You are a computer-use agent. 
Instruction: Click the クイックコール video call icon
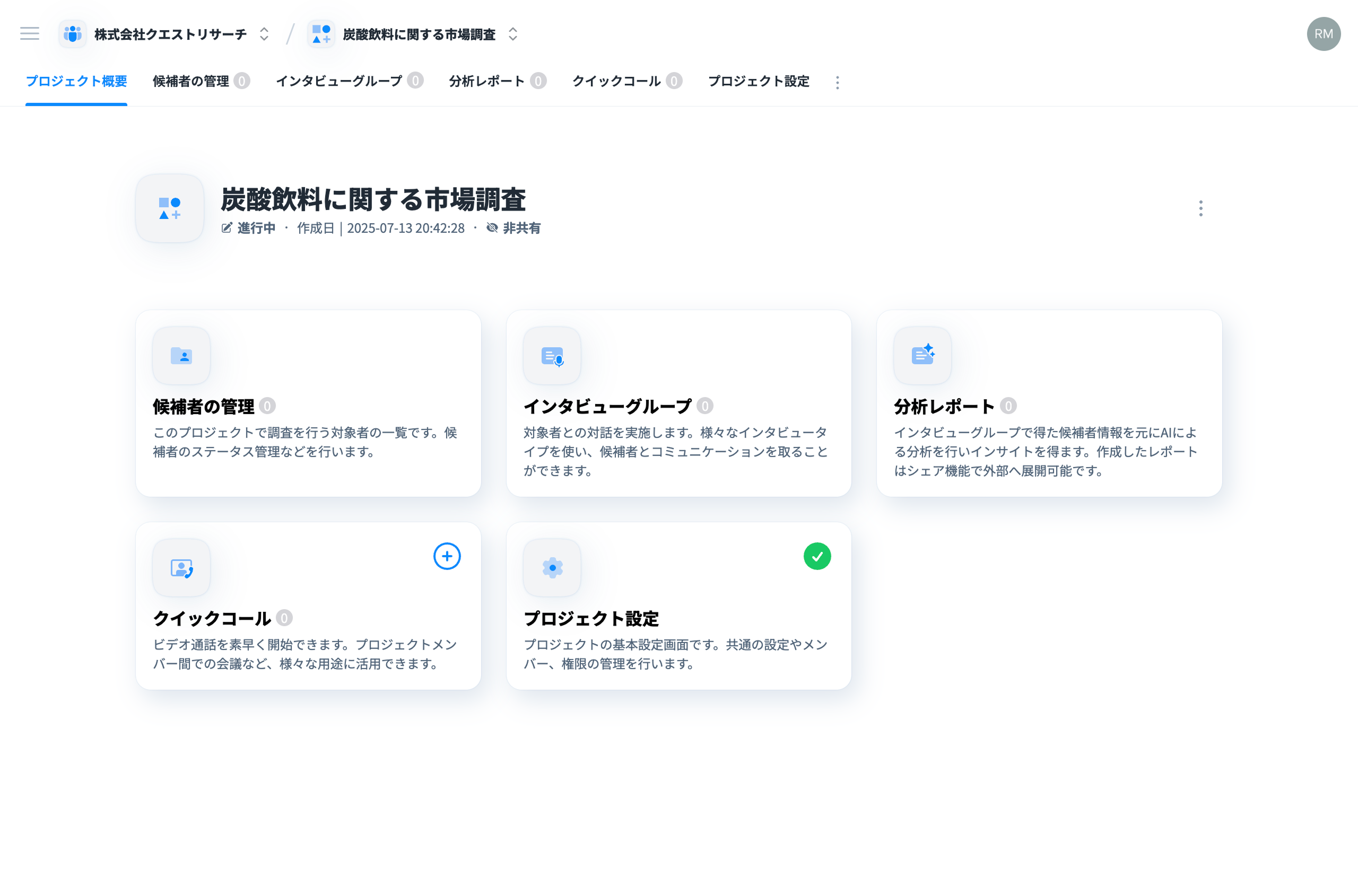(181, 568)
